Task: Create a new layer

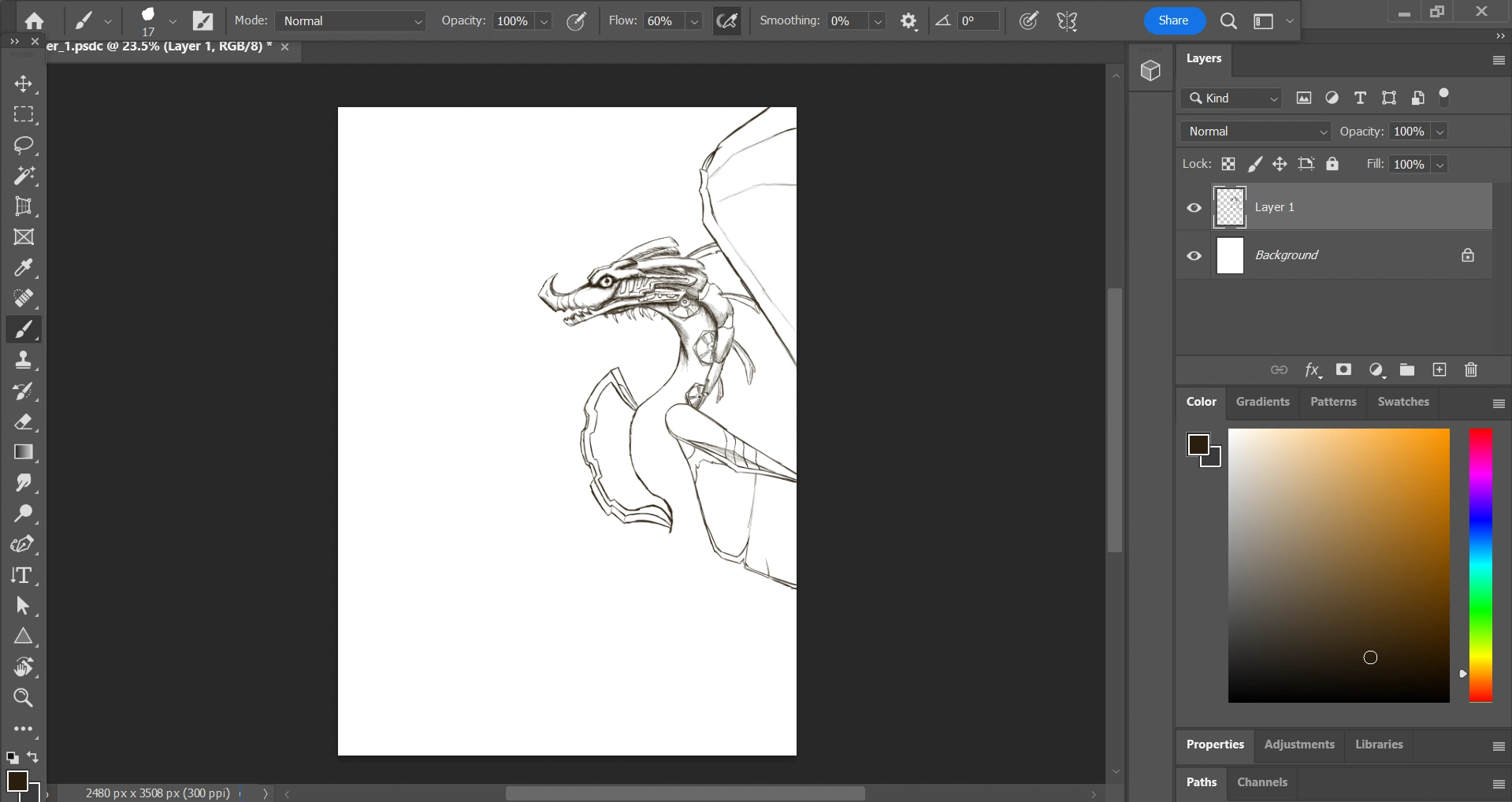Action: [1439, 369]
